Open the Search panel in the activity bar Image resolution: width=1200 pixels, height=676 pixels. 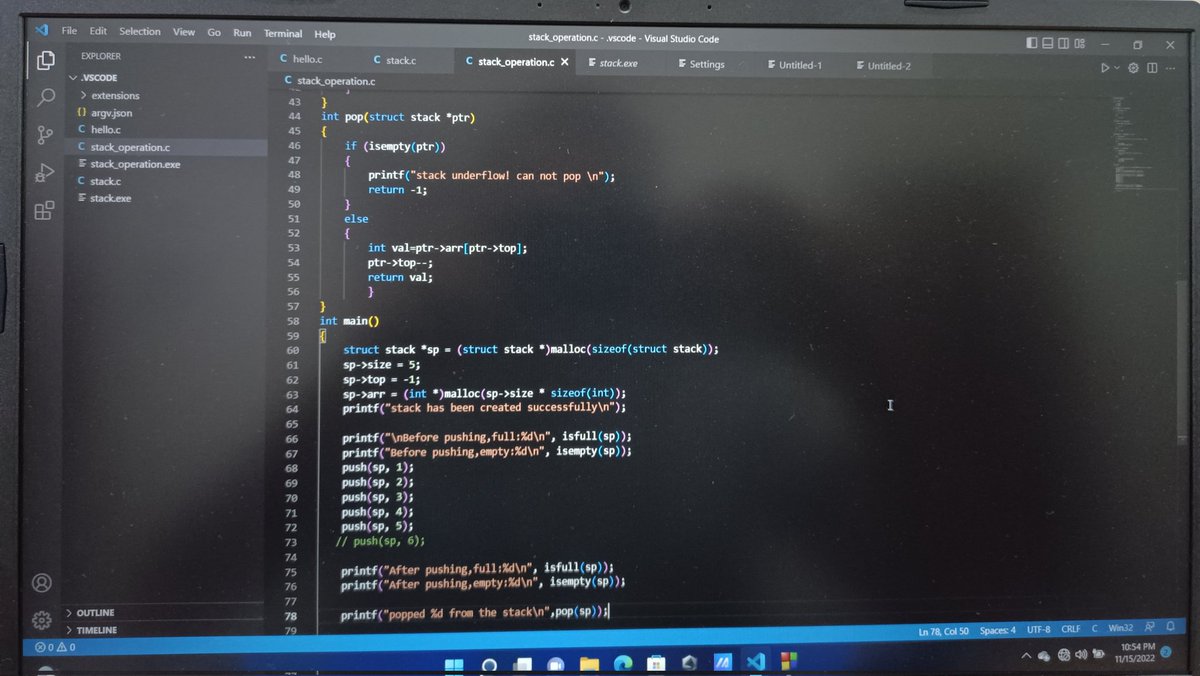tap(44, 98)
